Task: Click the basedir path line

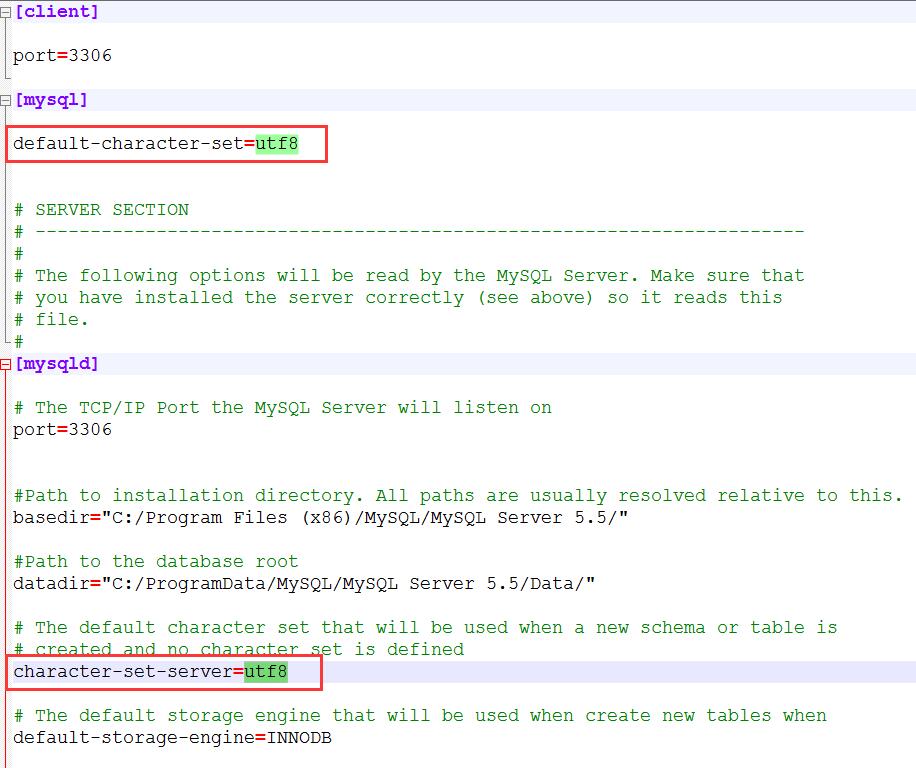Action: (x=321, y=518)
